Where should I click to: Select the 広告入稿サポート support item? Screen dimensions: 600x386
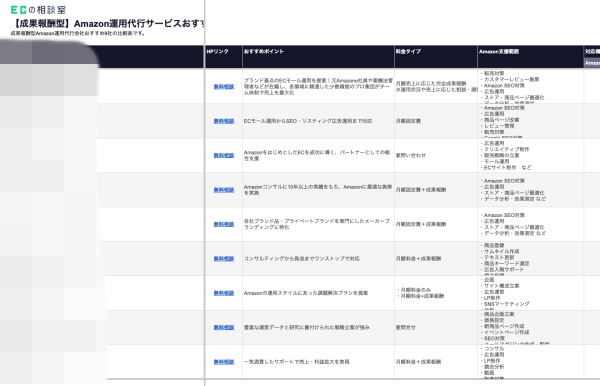coord(502,269)
